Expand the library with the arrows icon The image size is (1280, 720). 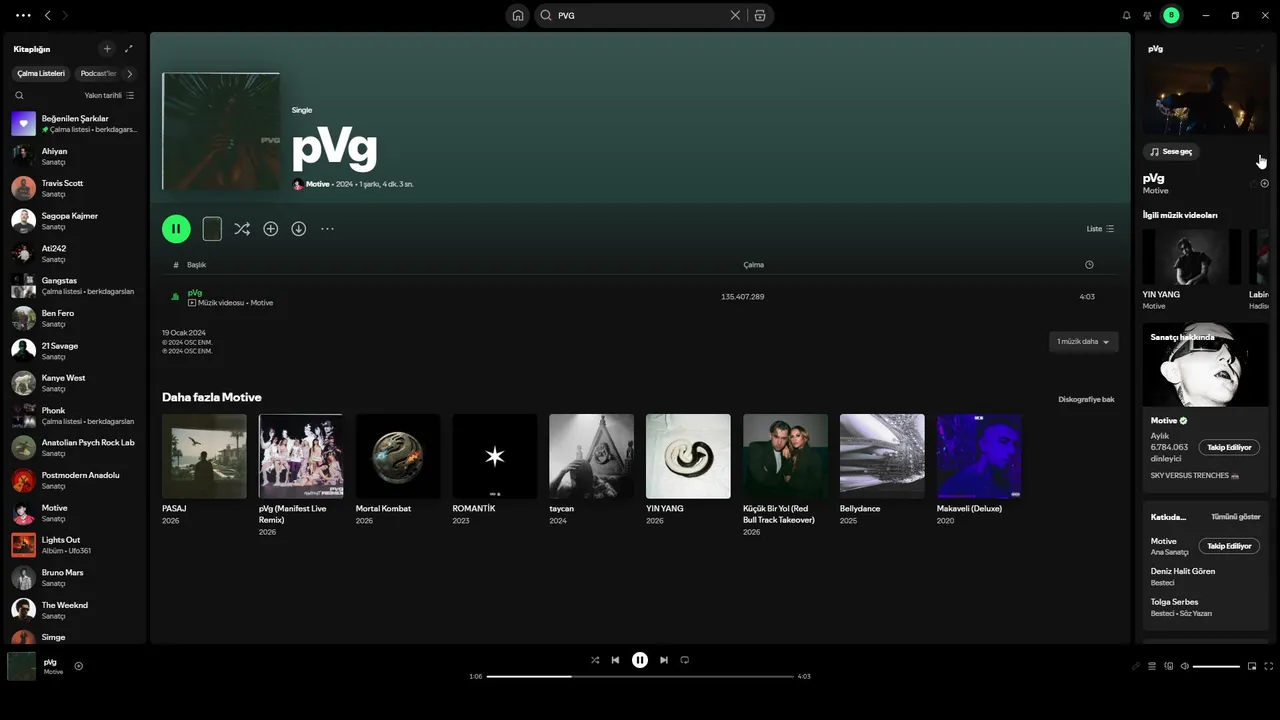(129, 48)
